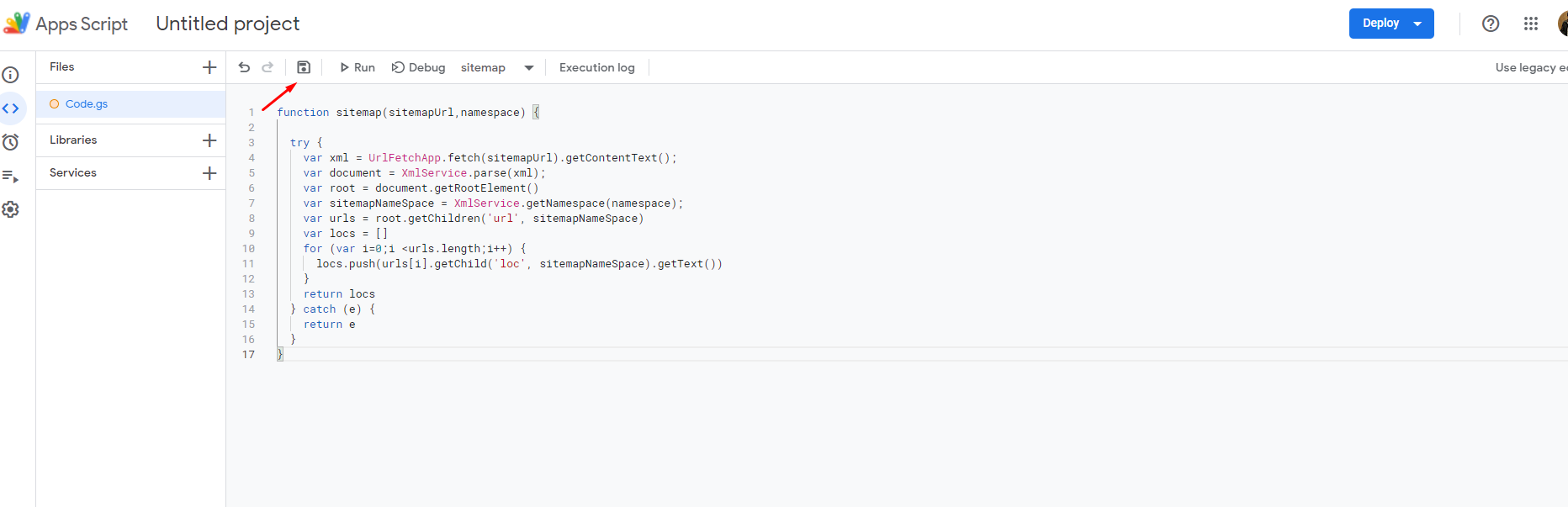Select the Code.gs file

(87, 104)
